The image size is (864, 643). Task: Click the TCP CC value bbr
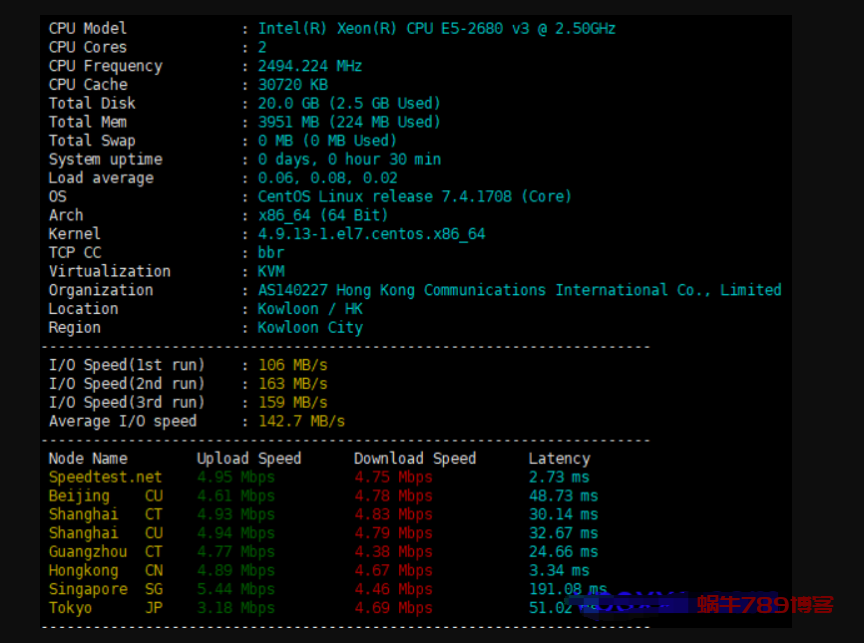coord(271,252)
